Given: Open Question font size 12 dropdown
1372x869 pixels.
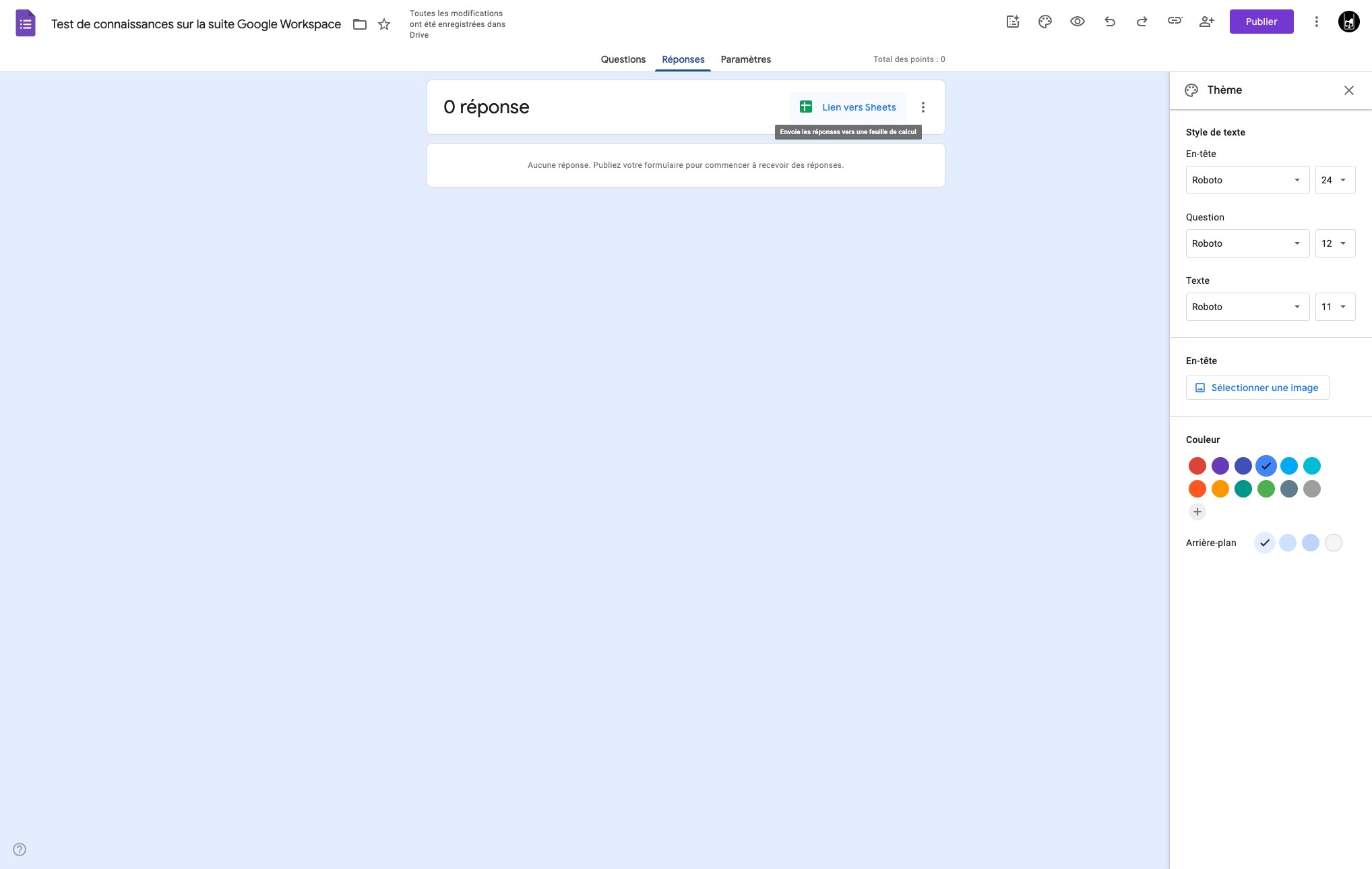Looking at the screenshot, I should pyautogui.click(x=1335, y=243).
